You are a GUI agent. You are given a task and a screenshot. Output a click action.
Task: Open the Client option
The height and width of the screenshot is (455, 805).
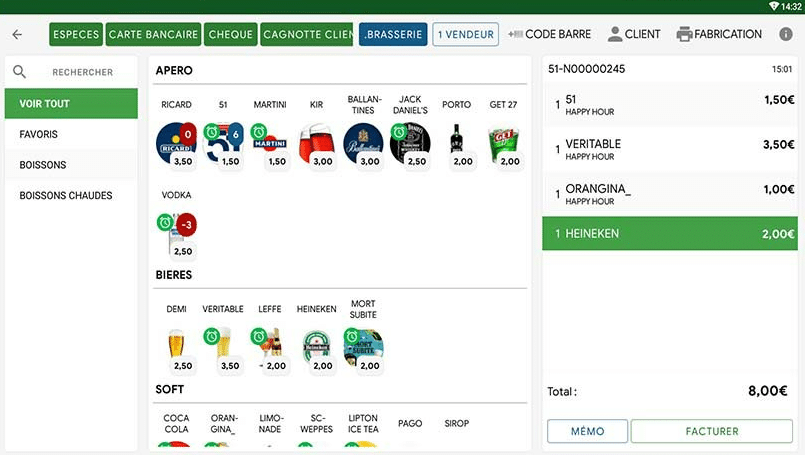[x=634, y=34]
